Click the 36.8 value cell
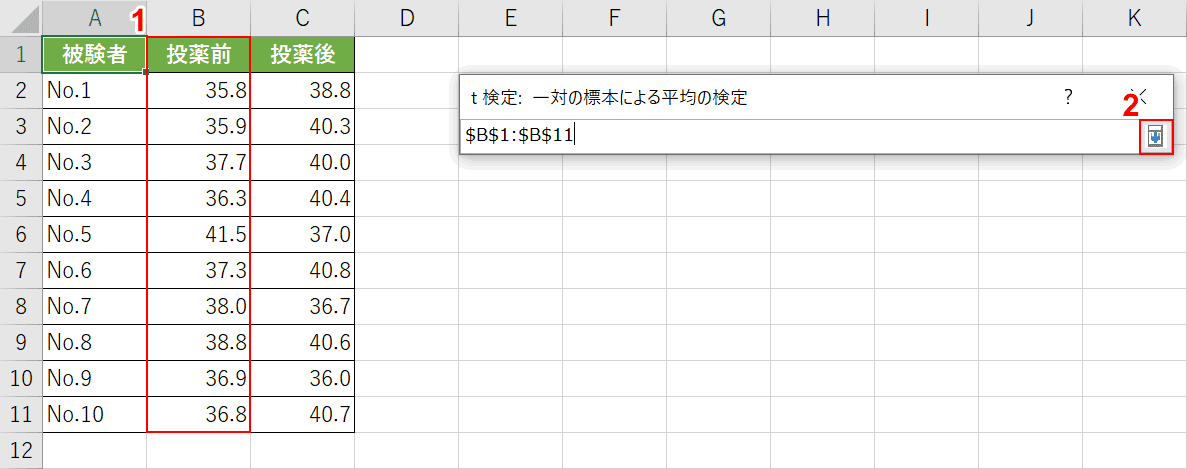This screenshot has width=1187, height=469. [198, 414]
